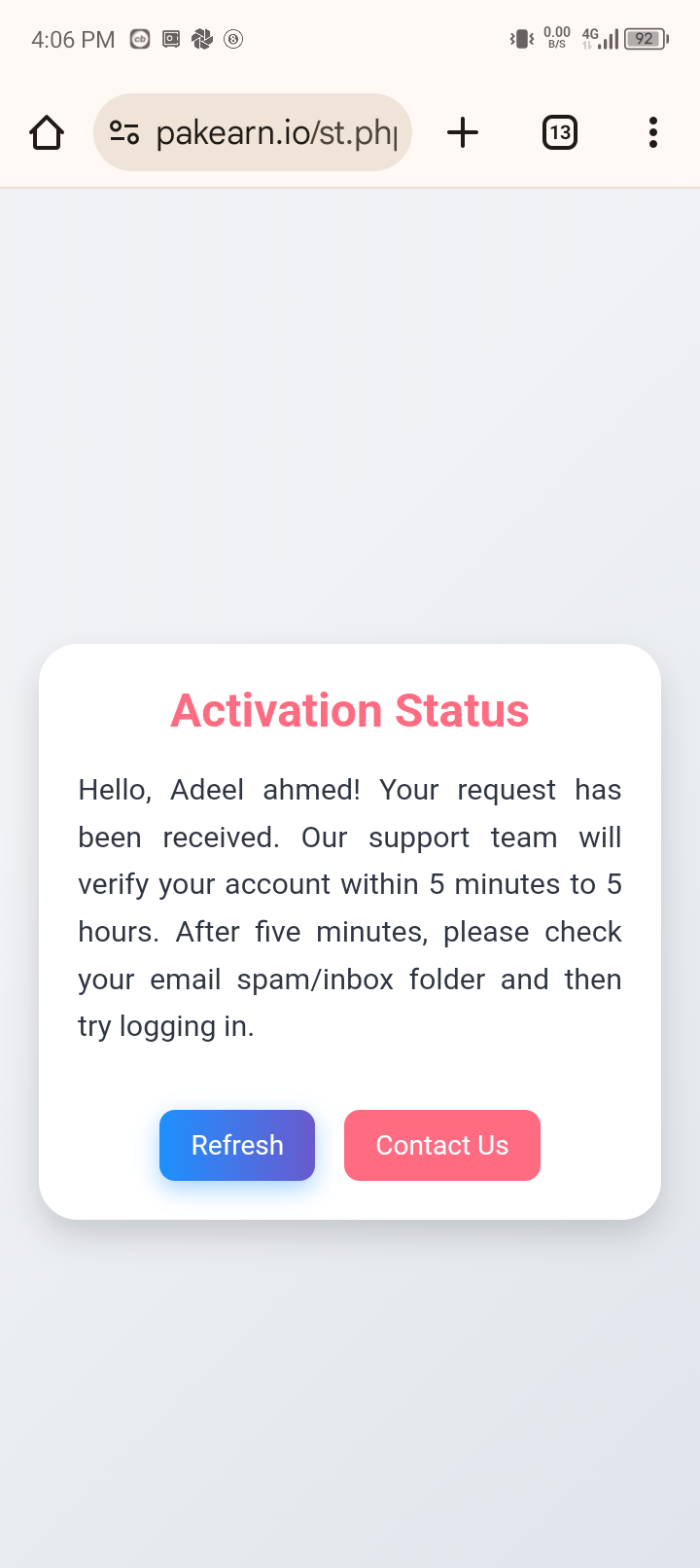
Task: Tap the 4G signal strength icon
Action: (x=600, y=39)
